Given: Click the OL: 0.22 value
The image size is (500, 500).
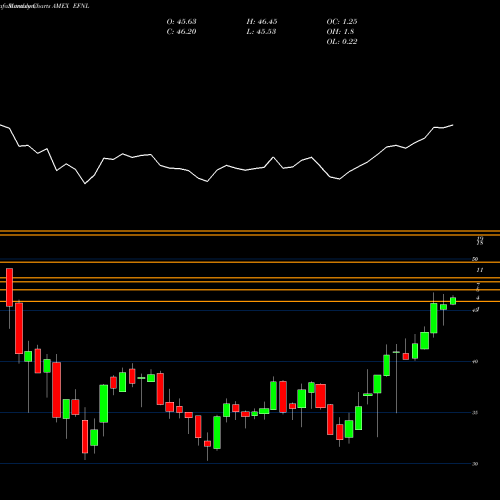Looking at the screenshot, I should click(x=342, y=42).
